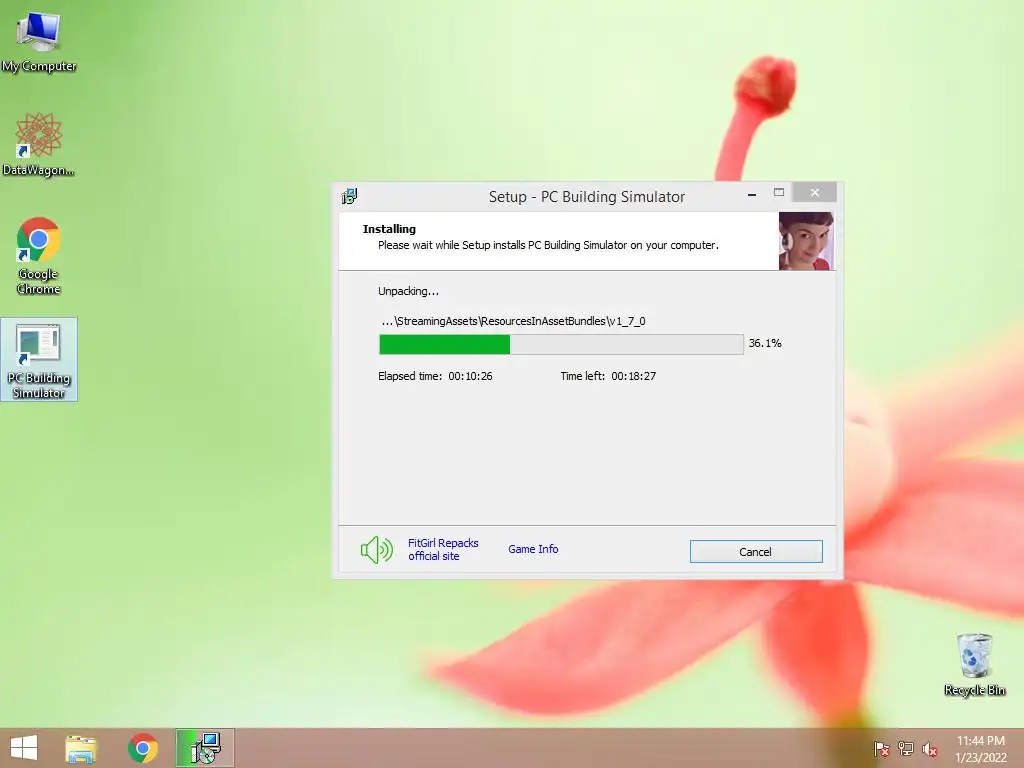Image resolution: width=1024 pixels, height=768 pixels.
Task: Open File Explorer from the taskbar
Action: coord(81,748)
